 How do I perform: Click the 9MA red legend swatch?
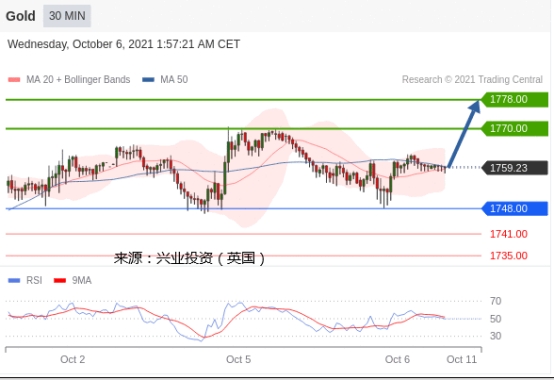[60, 281]
